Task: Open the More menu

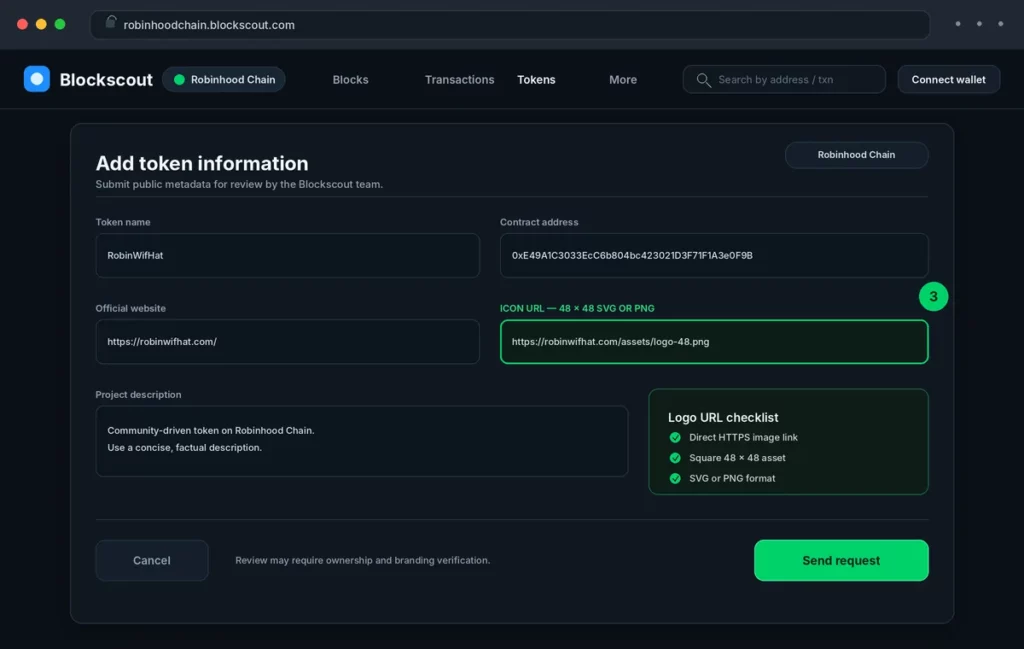Action: click(622, 80)
